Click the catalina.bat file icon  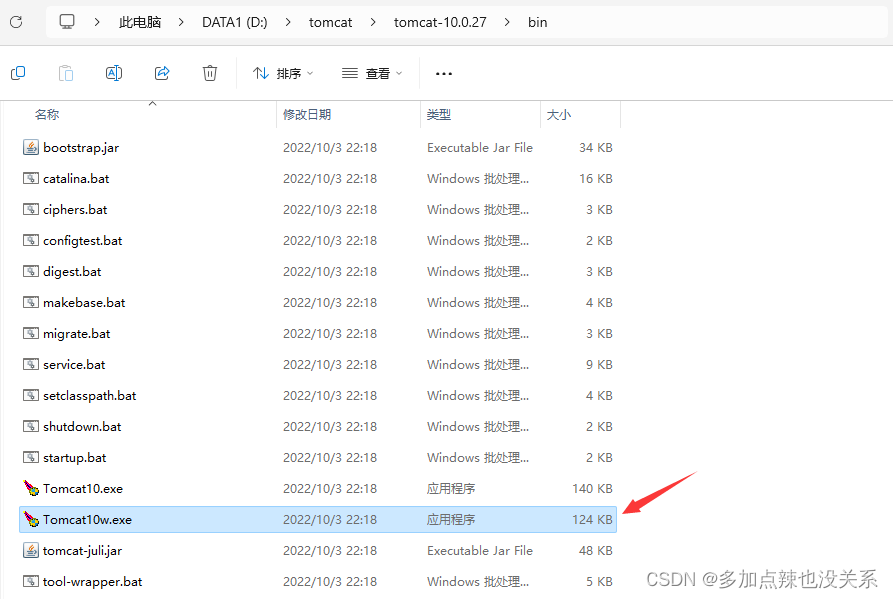coord(31,178)
